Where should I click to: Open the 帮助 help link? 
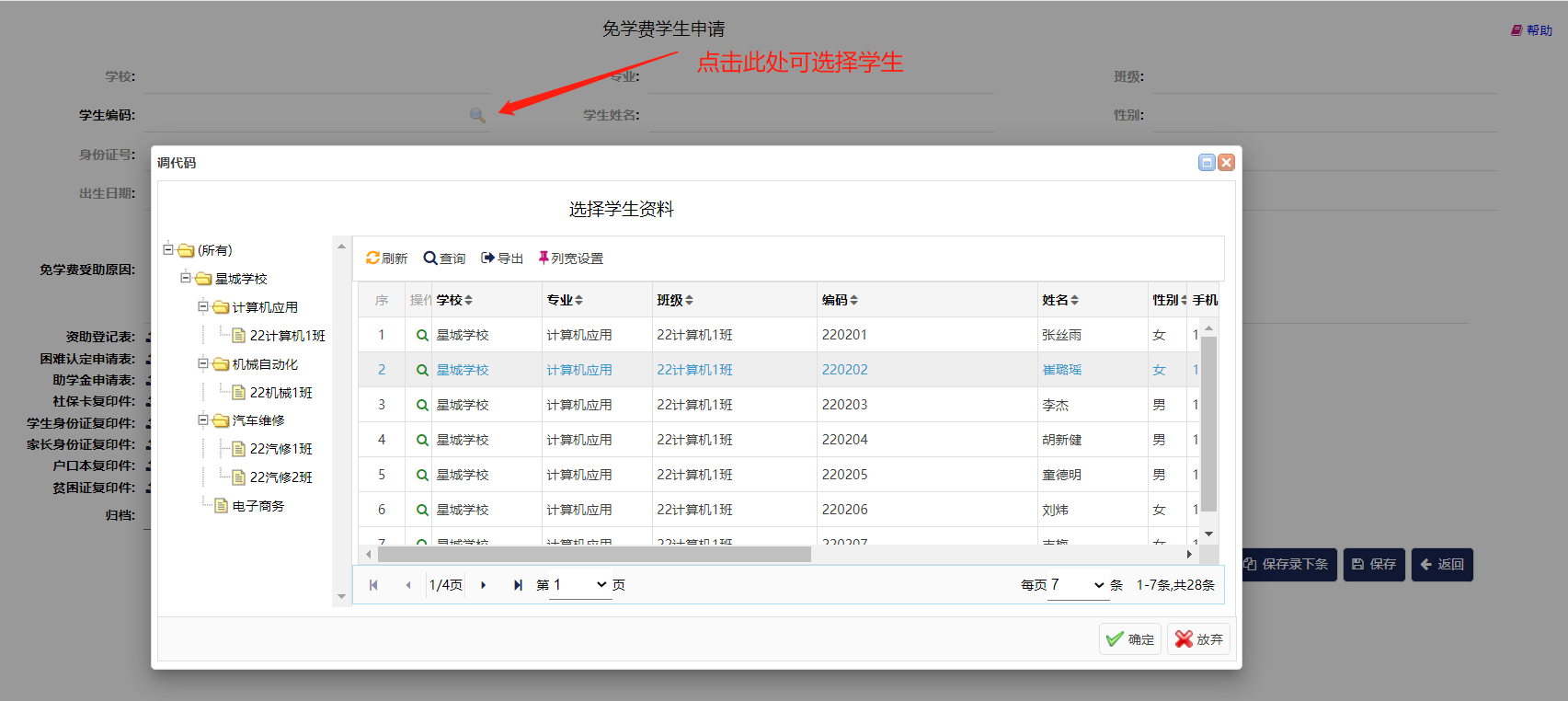pos(1531,30)
